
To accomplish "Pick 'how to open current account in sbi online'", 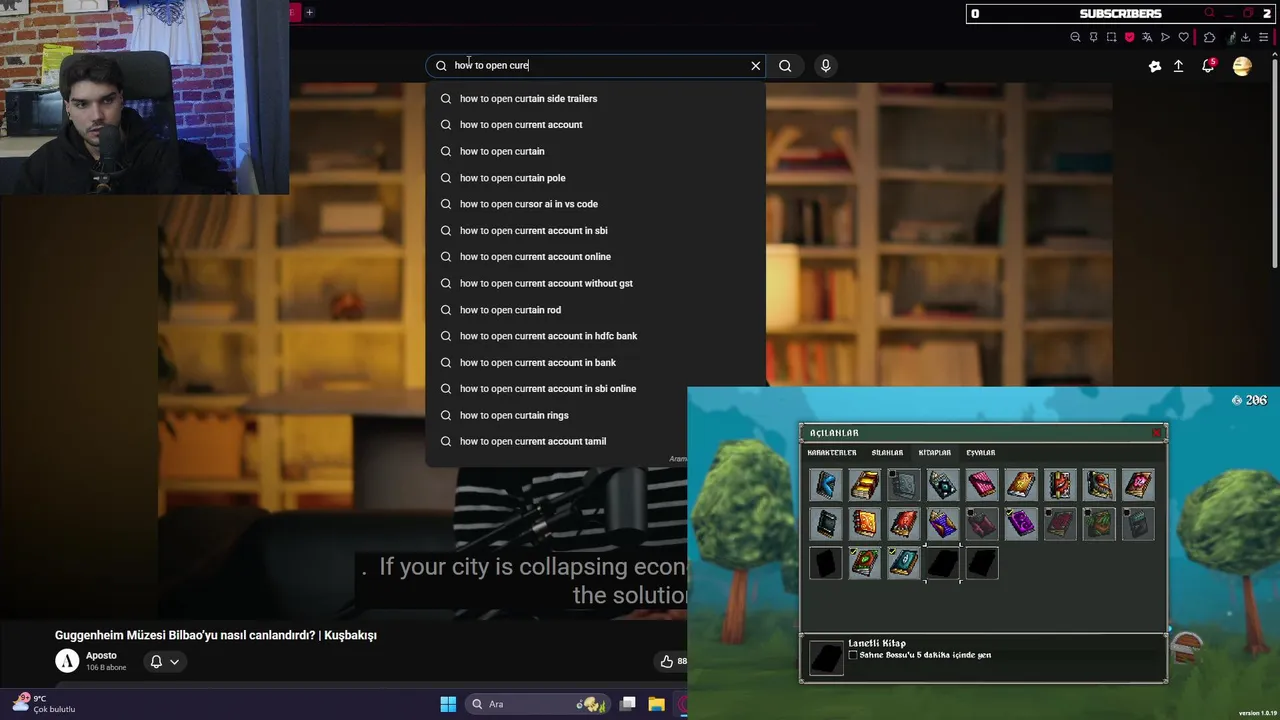I will pyautogui.click(x=595, y=389).
